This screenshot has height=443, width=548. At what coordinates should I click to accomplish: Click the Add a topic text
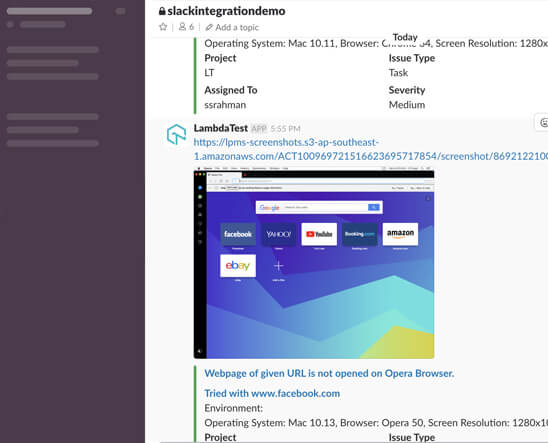tap(237, 27)
